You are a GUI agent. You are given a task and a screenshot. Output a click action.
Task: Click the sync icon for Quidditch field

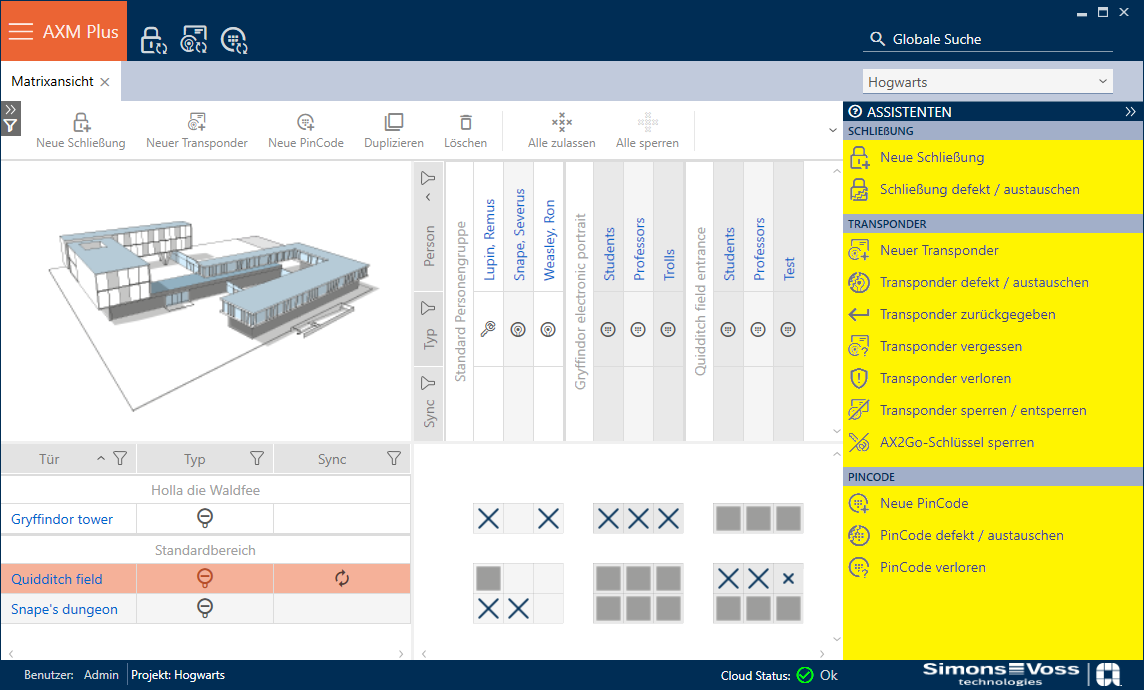[342, 579]
